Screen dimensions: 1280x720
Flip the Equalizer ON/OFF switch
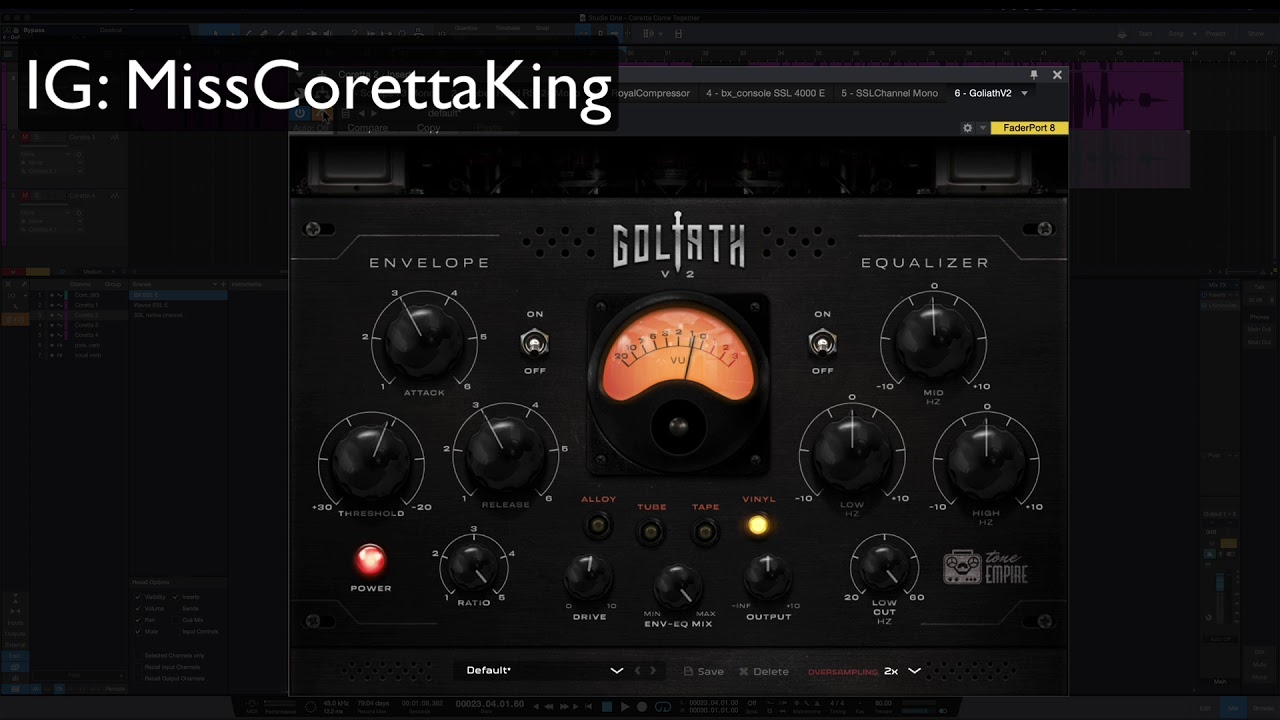[822, 343]
